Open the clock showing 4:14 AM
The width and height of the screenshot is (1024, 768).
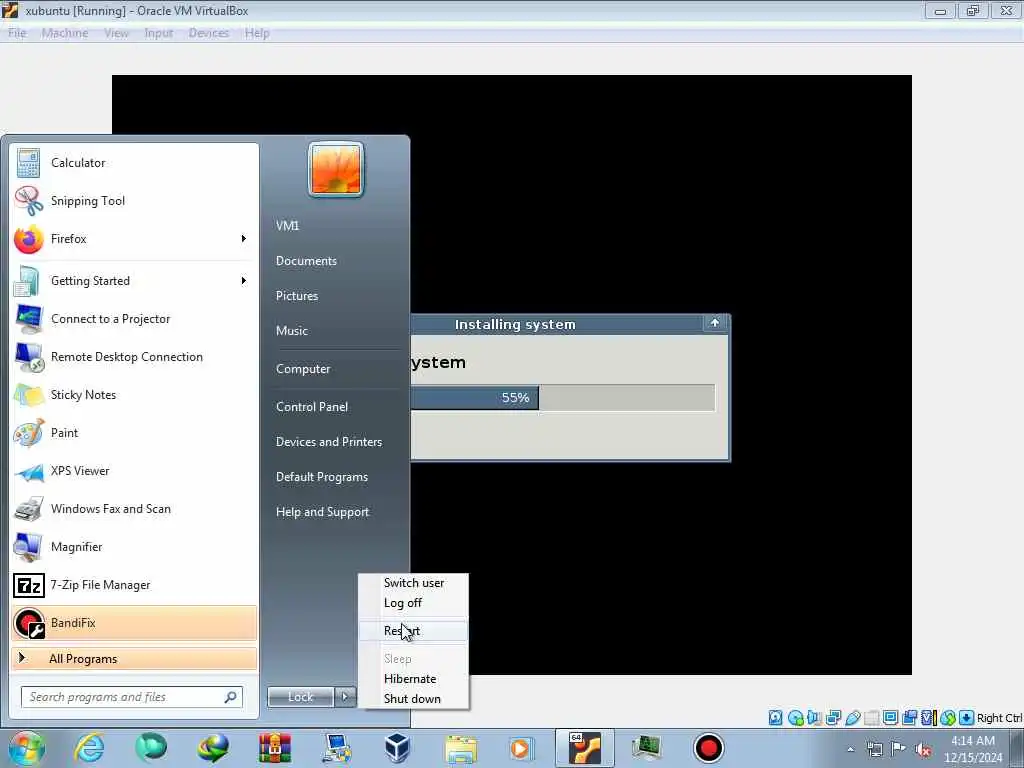(x=973, y=749)
